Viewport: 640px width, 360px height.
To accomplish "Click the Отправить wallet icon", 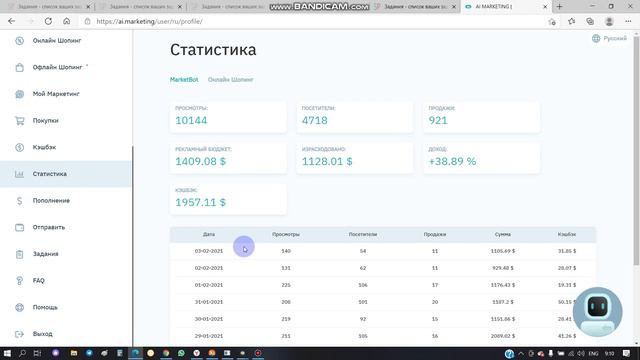I will (x=19, y=227).
